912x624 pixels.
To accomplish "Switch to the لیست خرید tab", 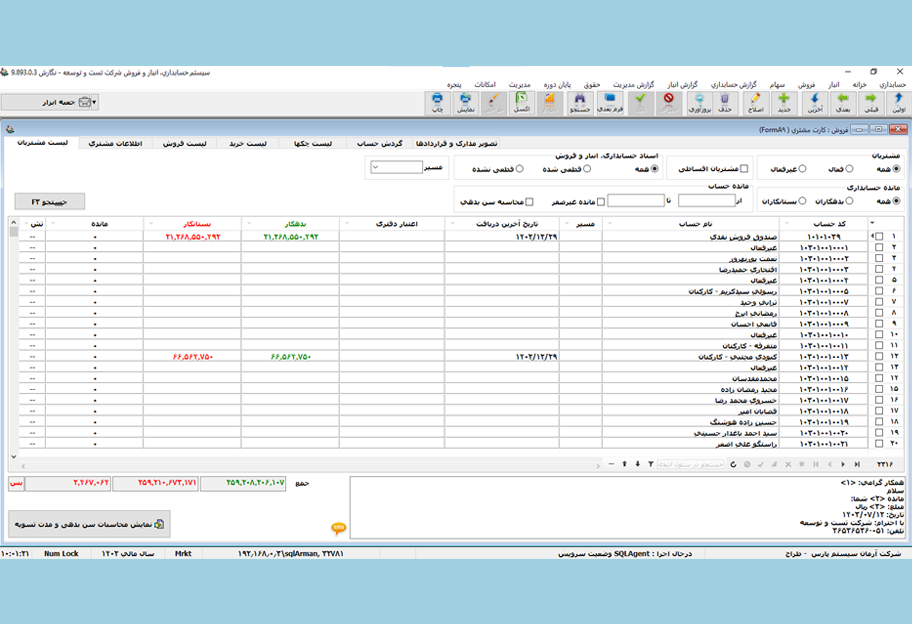I will [248, 144].
